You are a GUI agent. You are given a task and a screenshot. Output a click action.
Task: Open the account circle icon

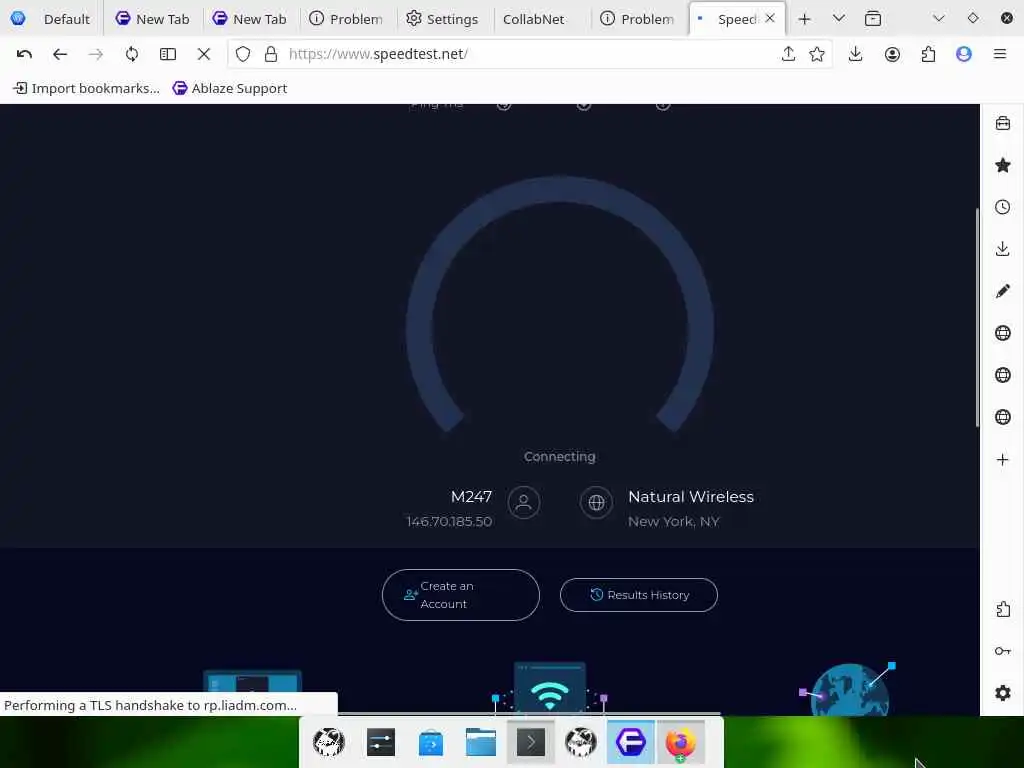892,54
